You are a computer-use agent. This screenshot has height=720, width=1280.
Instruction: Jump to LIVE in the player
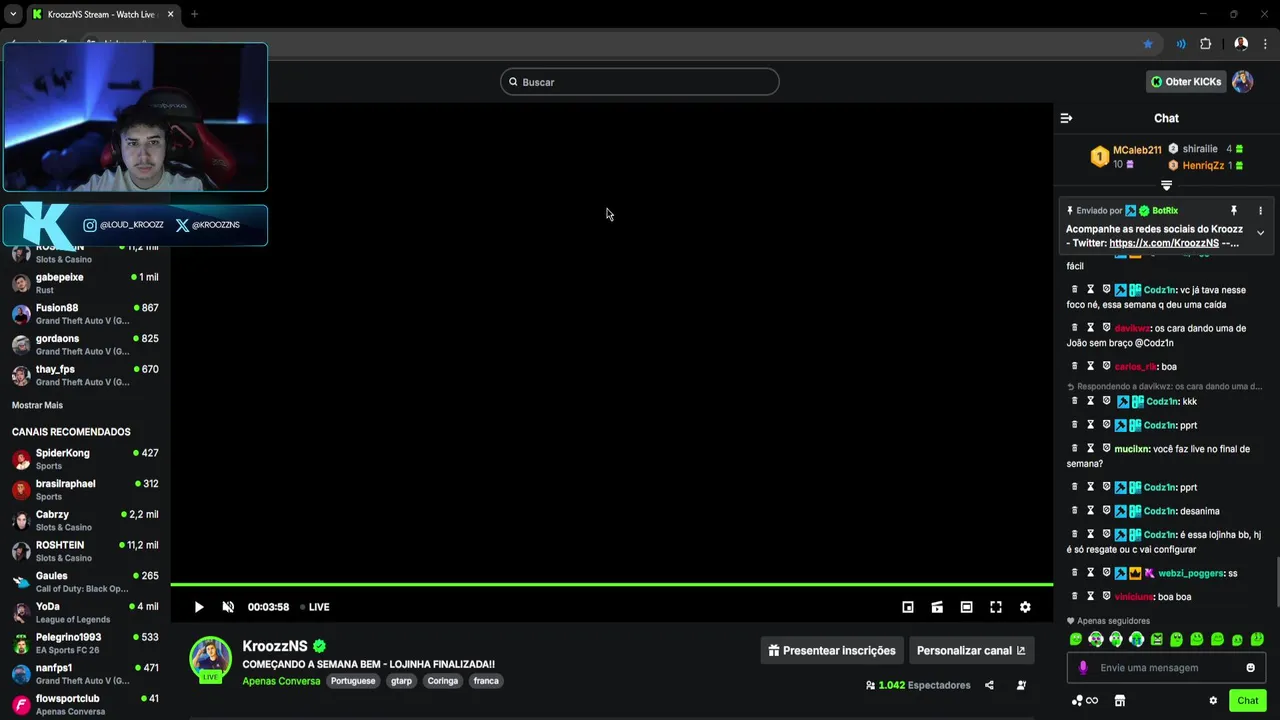coord(316,607)
